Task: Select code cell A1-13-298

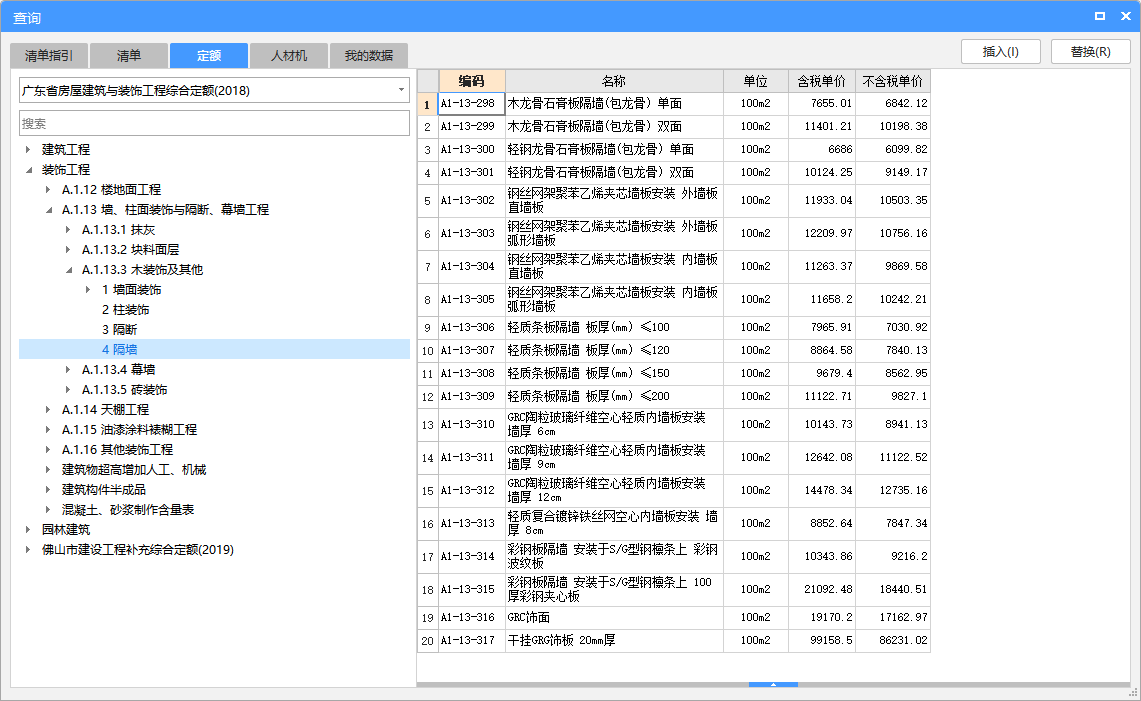Action: pyautogui.click(x=472, y=103)
